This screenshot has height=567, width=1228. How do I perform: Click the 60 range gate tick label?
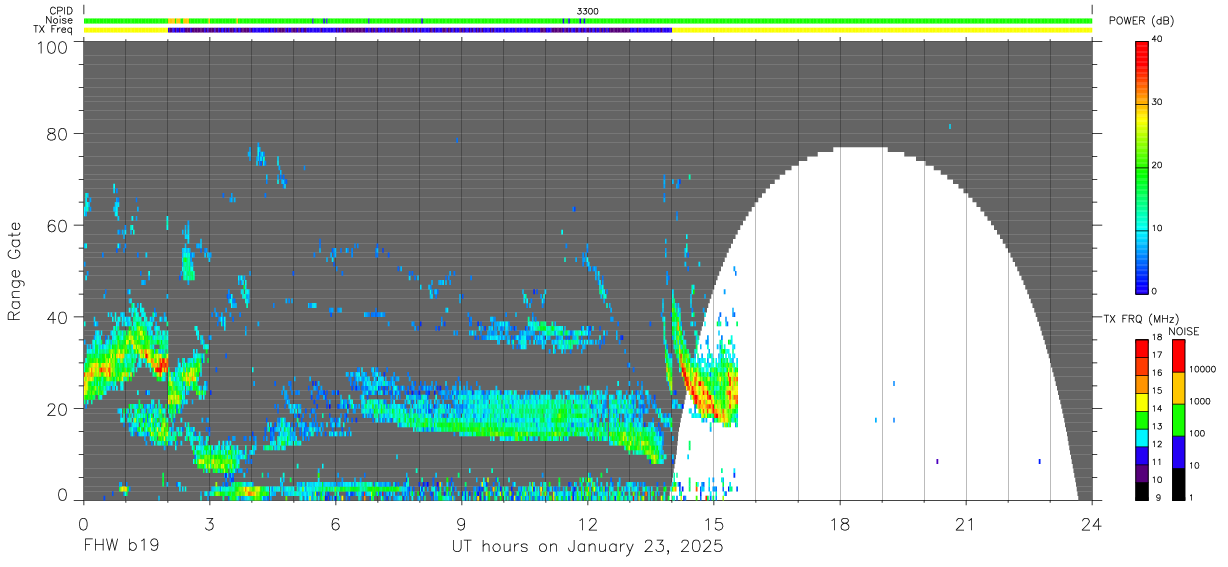[x=56, y=225]
